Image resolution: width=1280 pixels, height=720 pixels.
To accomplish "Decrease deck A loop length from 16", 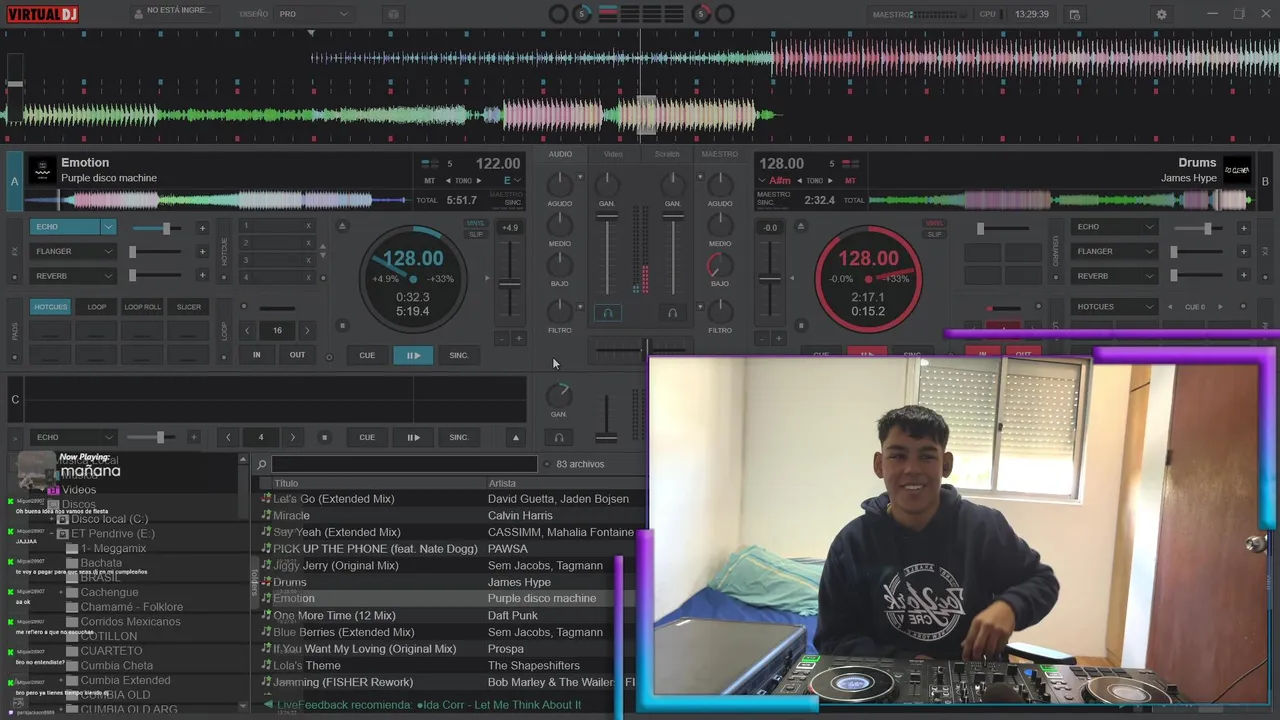I will pos(247,330).
